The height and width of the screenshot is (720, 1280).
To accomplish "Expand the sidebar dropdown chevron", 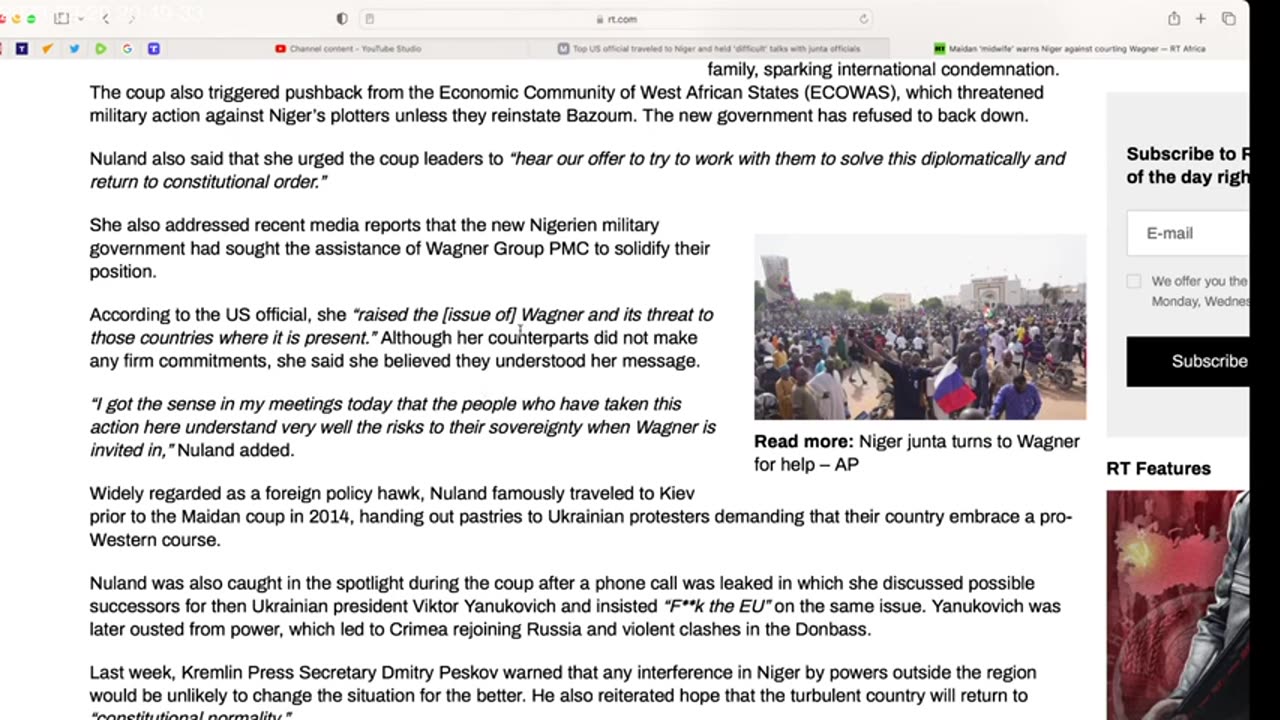I will point(79,19).
